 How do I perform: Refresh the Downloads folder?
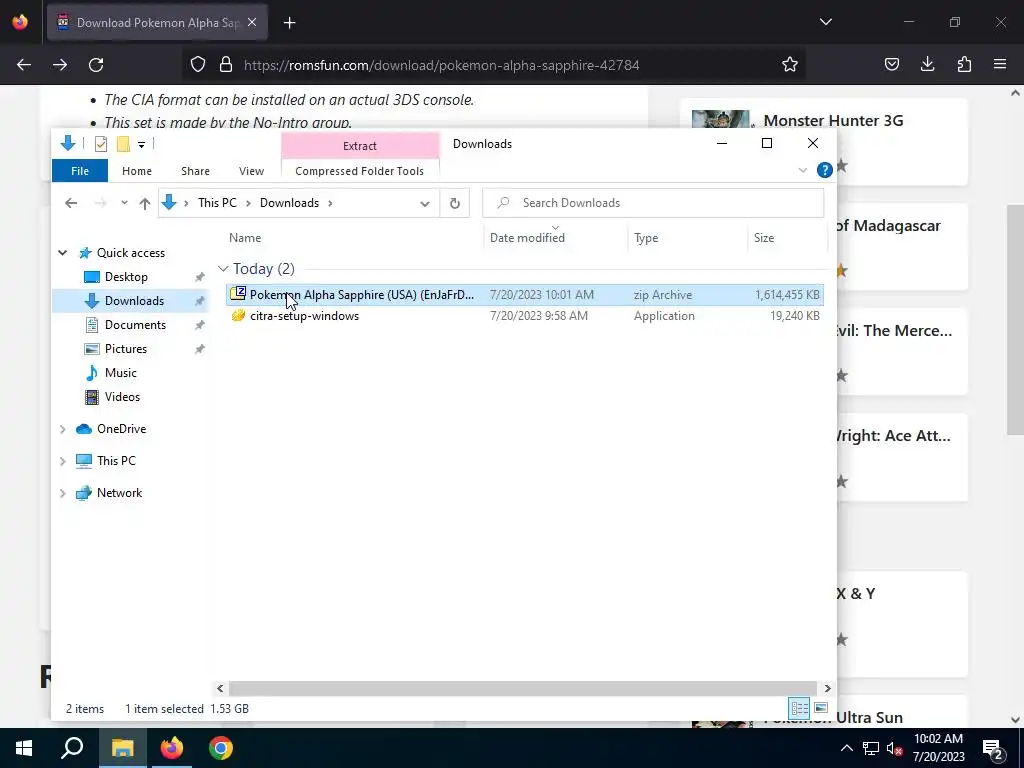[x=455, y=203]
